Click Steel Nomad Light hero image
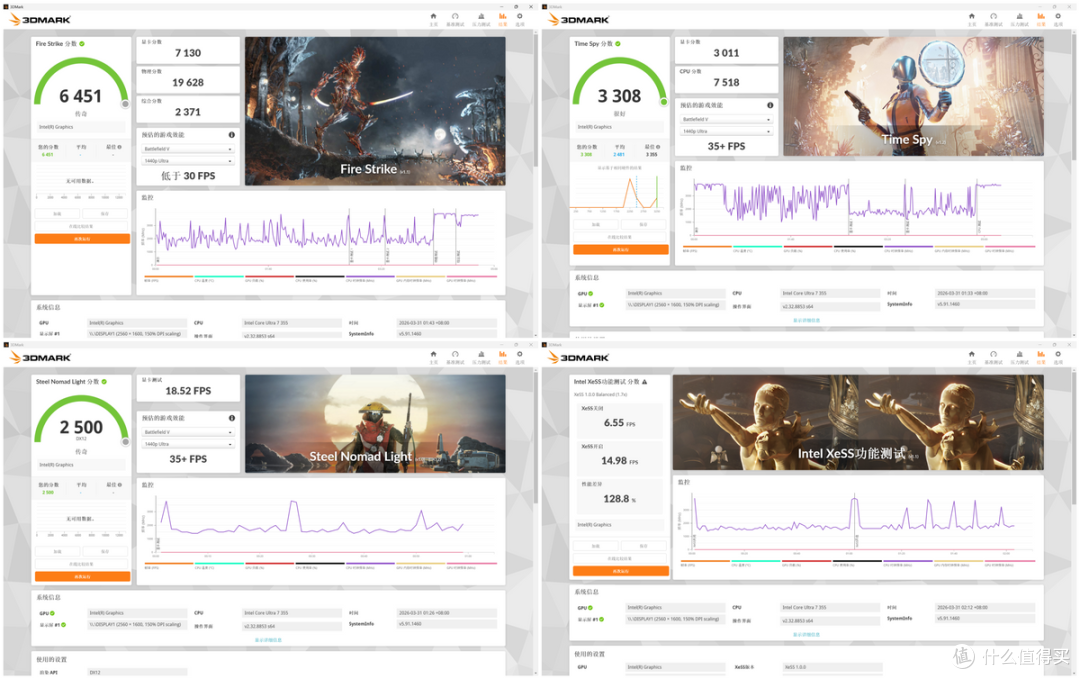Image resolution: width=1080 pixels, height=679 pixels. tap(375, 424)
